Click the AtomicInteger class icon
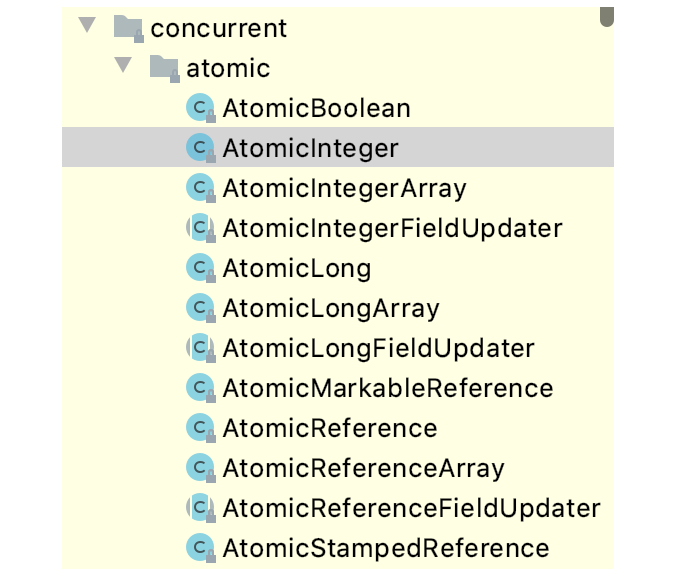The image size is (678, 578). coord(201,148)
